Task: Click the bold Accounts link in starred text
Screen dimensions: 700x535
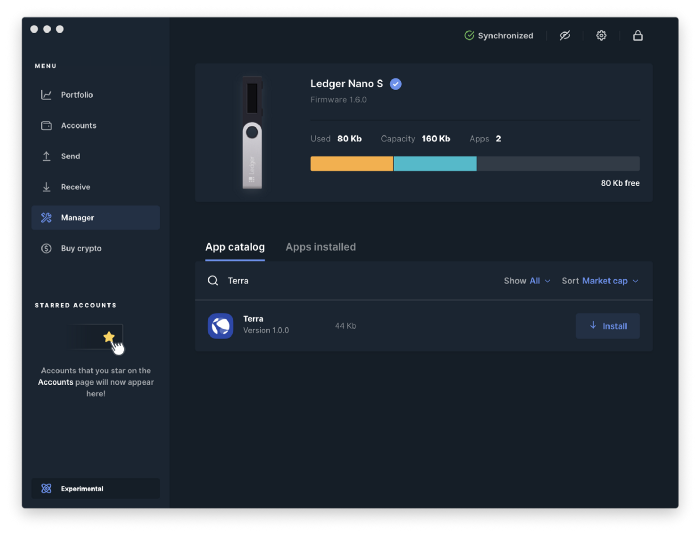Action: (x=55, y=382)
